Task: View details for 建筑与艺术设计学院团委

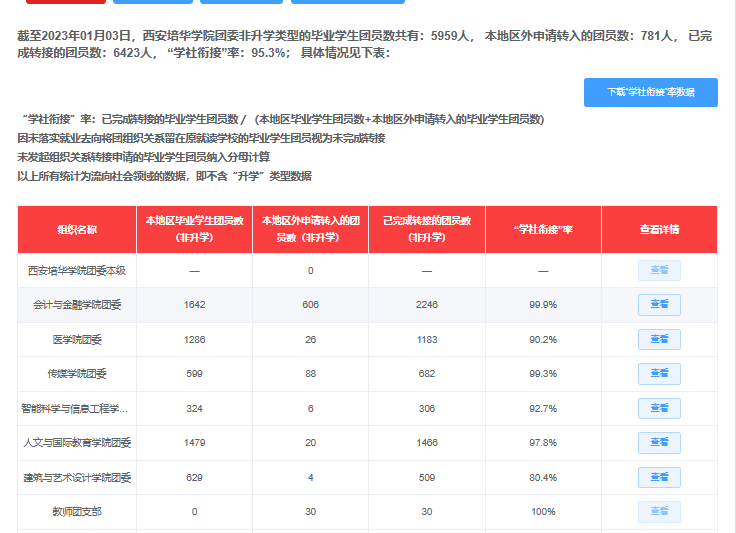Action: point(659,477)
